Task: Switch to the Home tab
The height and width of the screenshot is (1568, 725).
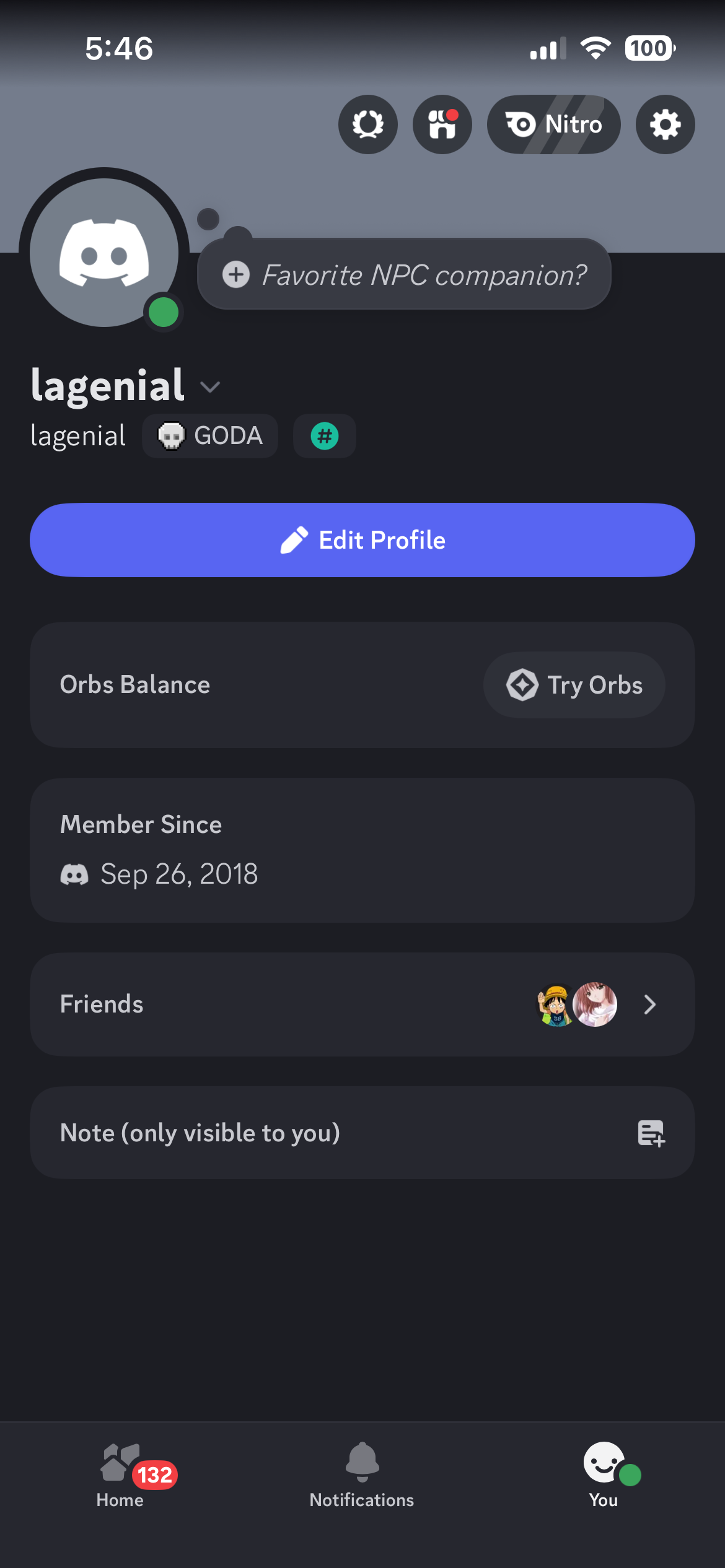Action: [120, 1475]
